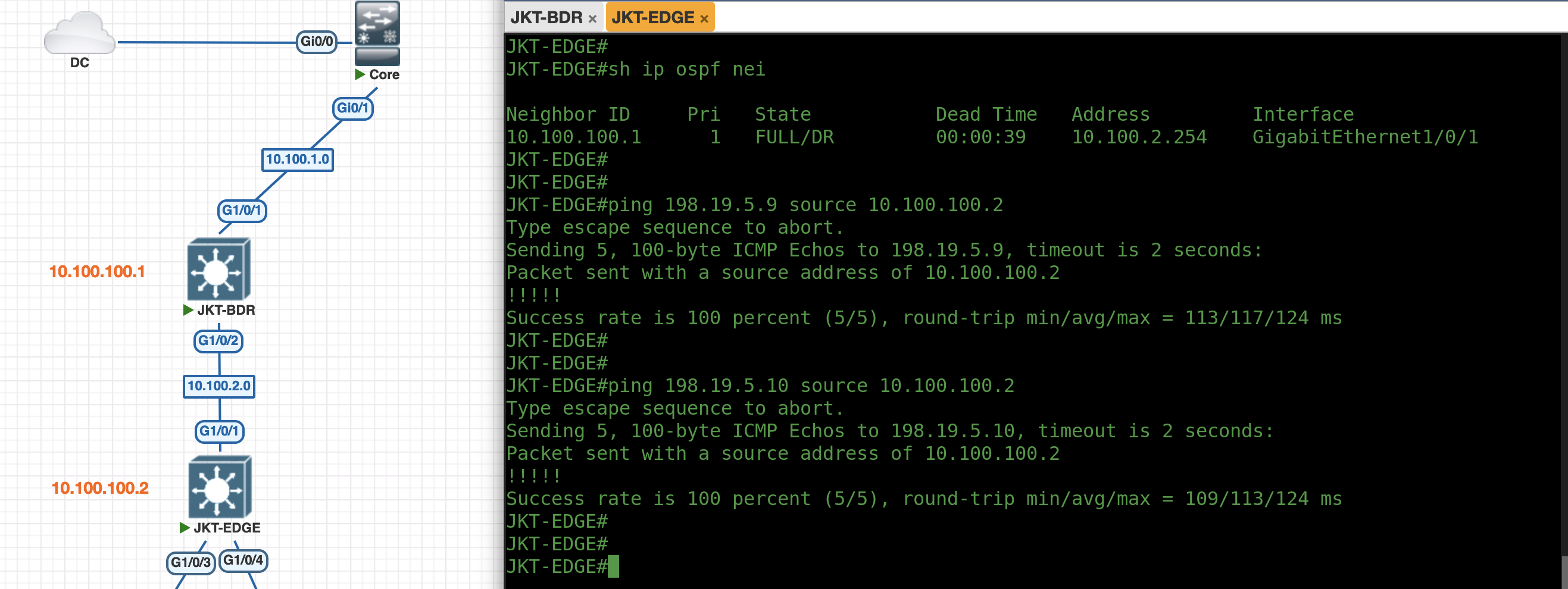Click the Gi0/1 interface label on Core
This screenshot has width=1568, height=589.
352,108
